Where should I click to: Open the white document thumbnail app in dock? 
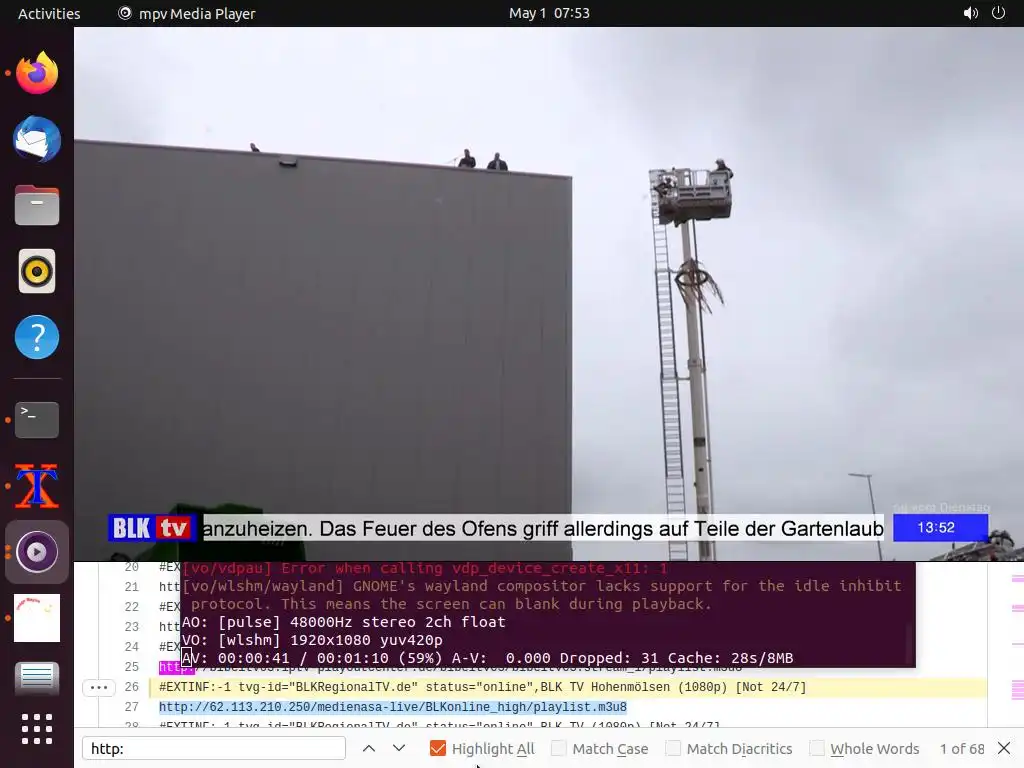pyautogui.click(x=37, y=618)
